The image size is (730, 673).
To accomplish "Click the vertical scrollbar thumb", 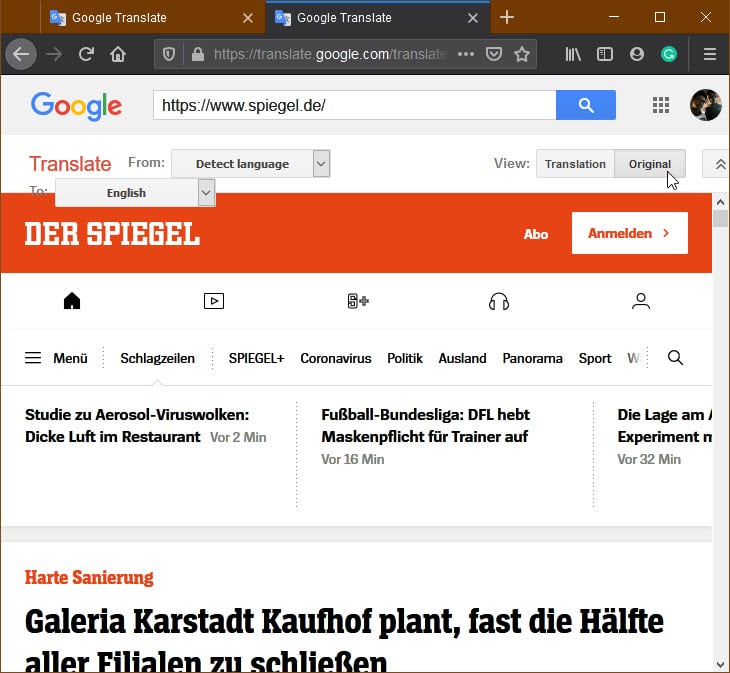I will (720, 218).
